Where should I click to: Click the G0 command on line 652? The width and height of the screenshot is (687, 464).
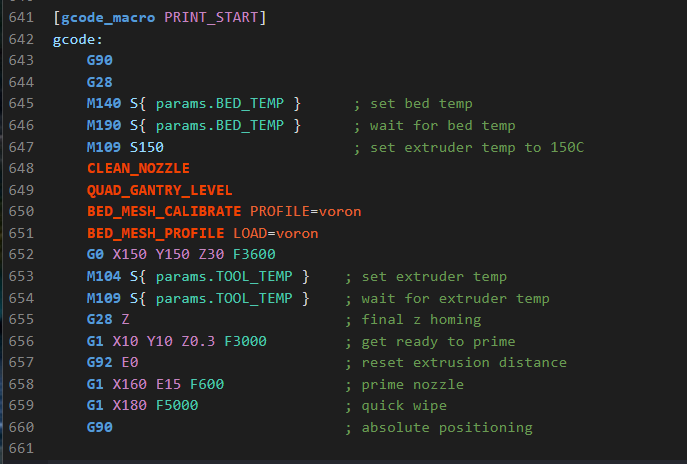pyautogui.click(x=95, y=255)
